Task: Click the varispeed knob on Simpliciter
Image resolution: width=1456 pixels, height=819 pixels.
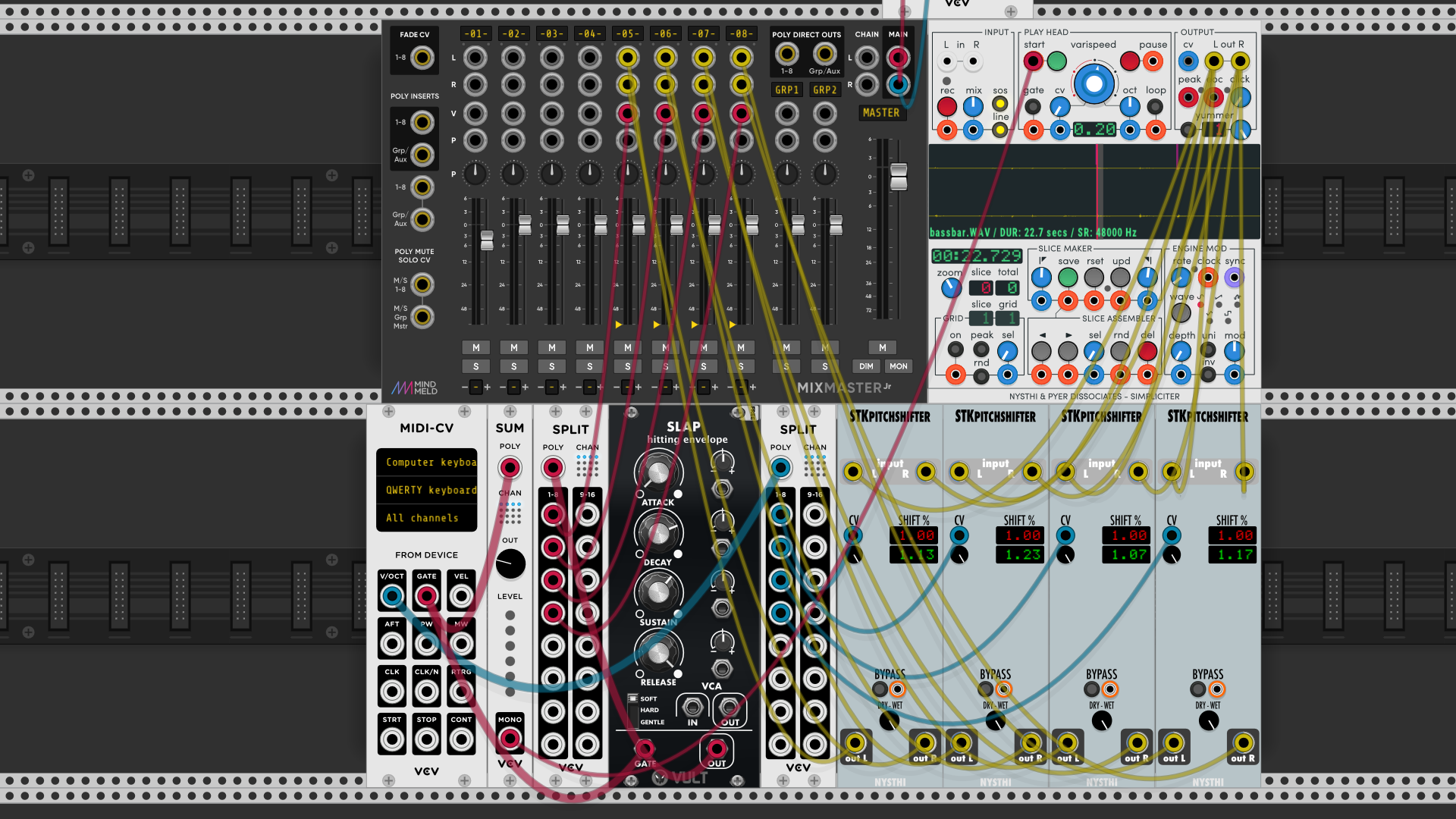Action: tap(1094, 83)
